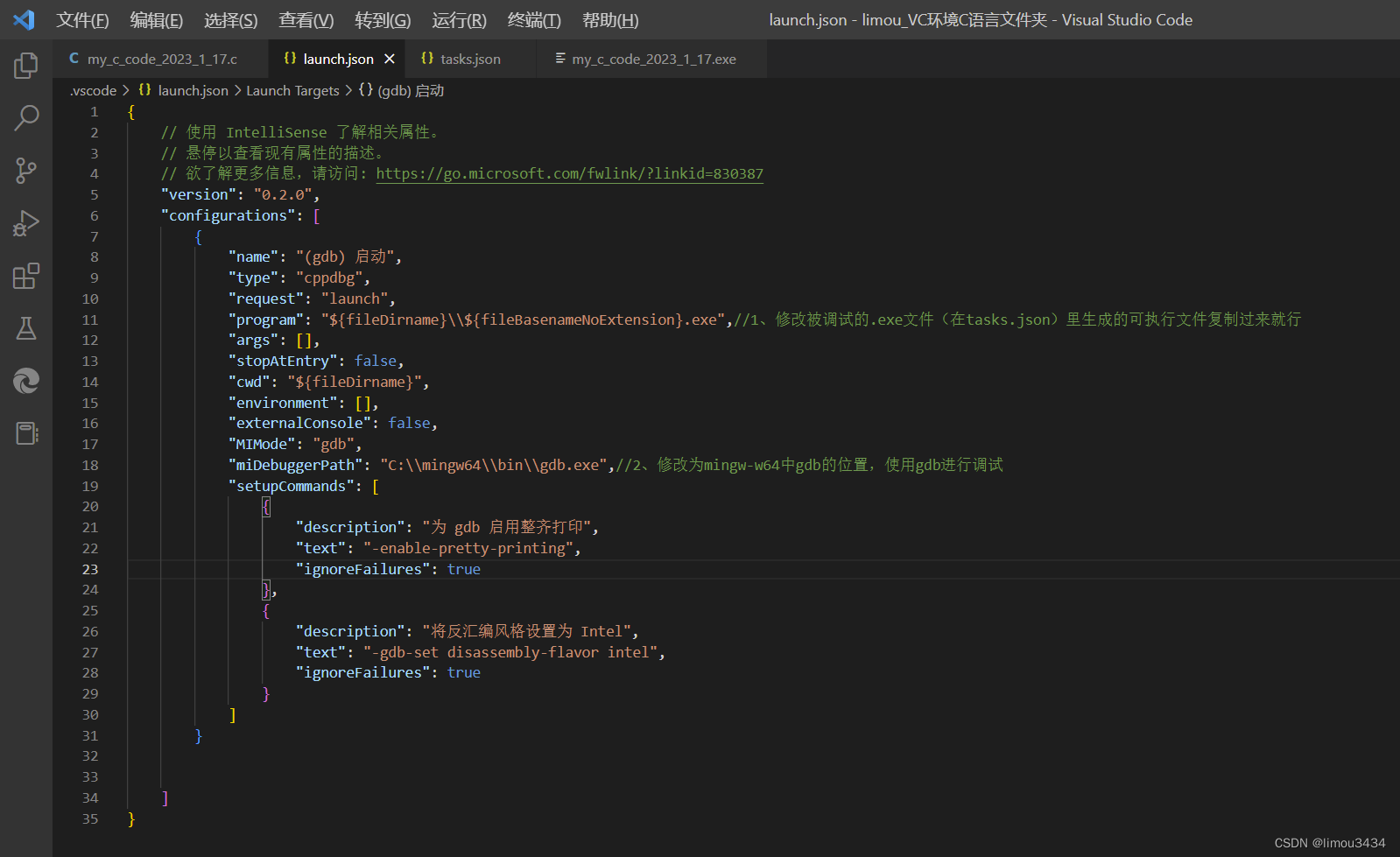This screenshot has height=857, width=1400.
Task: Select the launch.json tab
Action: click(338, 59)
